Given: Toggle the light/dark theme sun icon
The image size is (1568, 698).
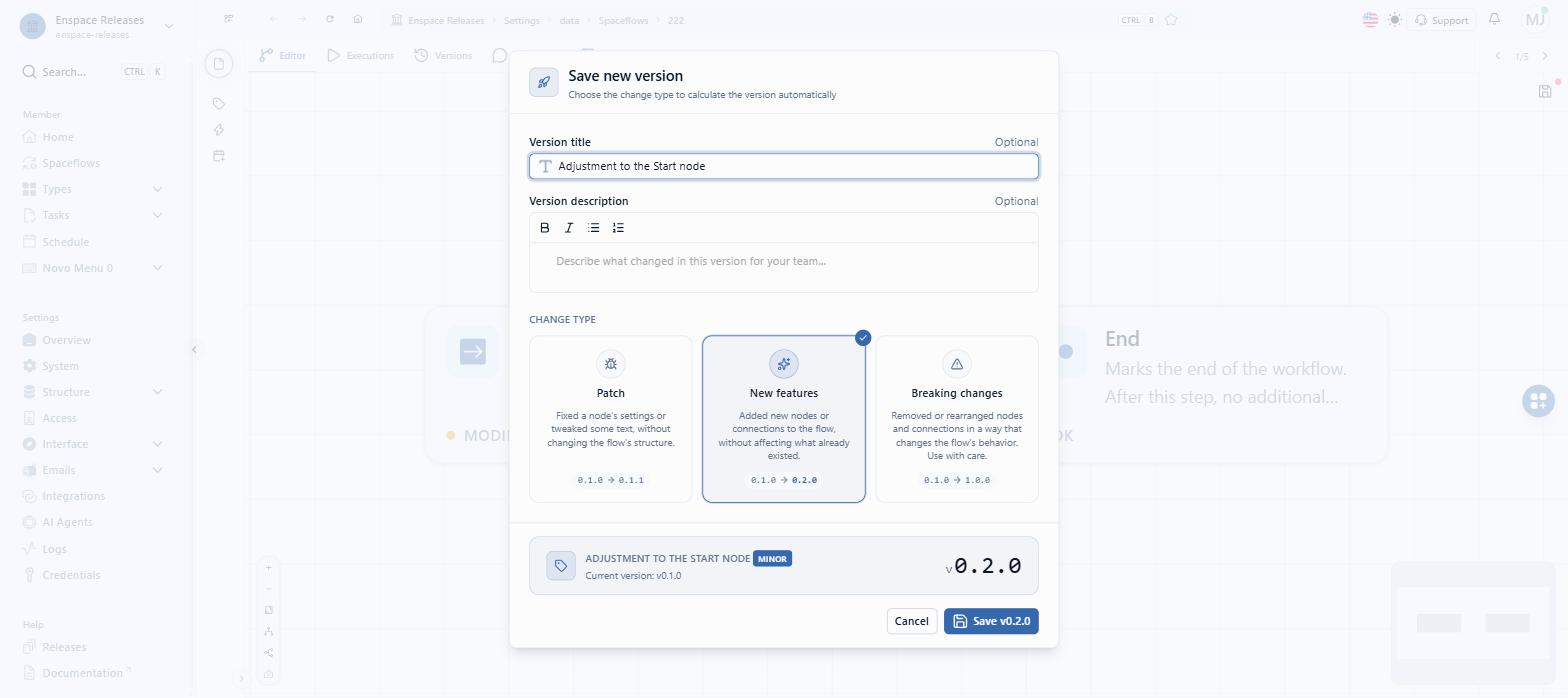Looking at the screenshot, I should click(1395, 19).
